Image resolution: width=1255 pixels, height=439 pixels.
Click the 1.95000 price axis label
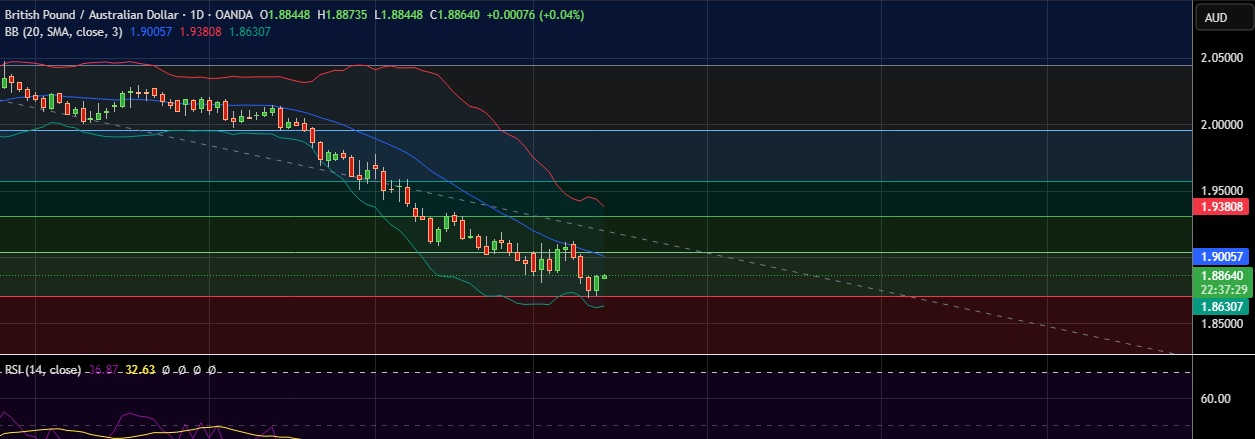pos(1221,191)
